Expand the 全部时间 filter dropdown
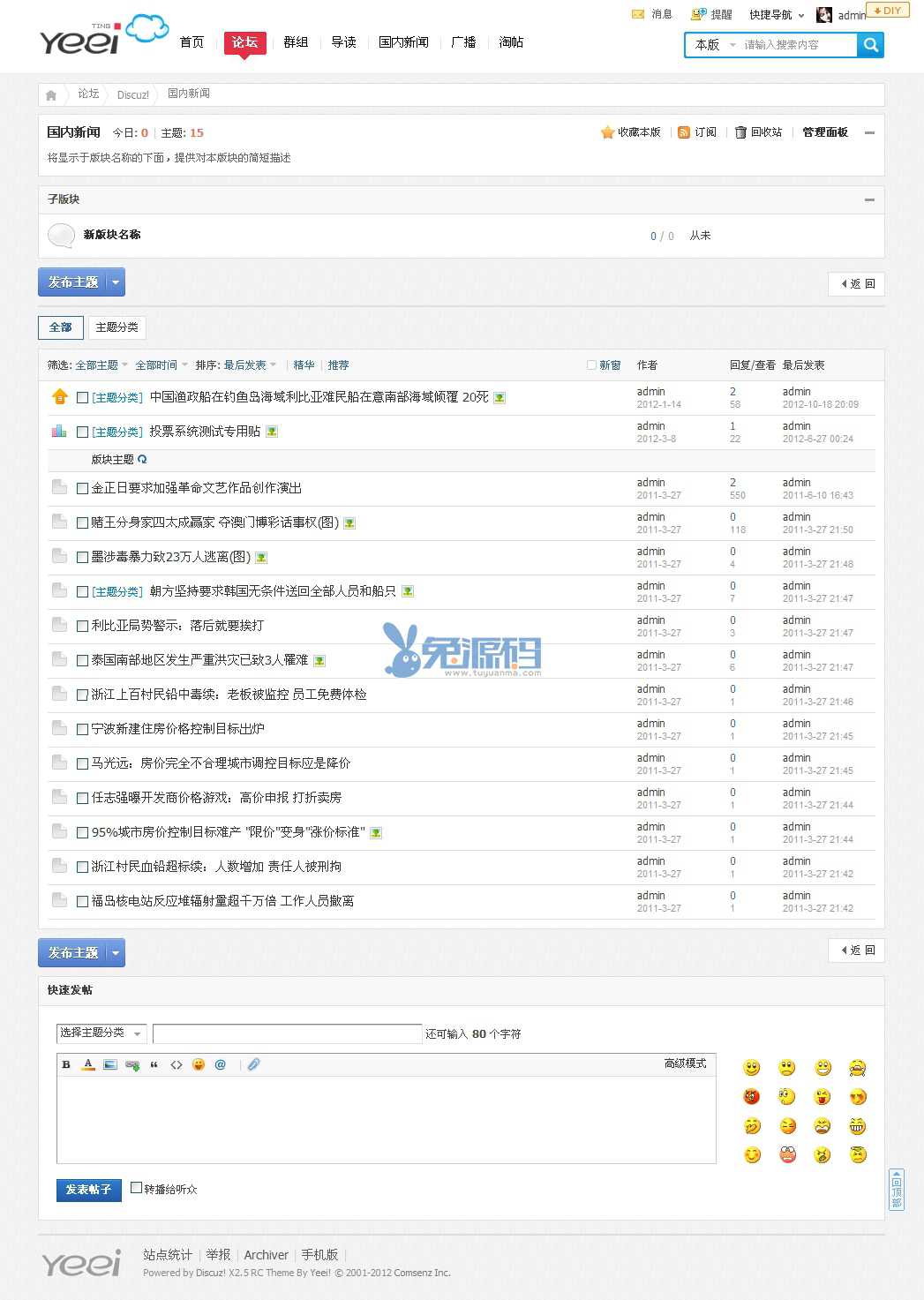This screenshot has width=924, height=1300. 161,365
